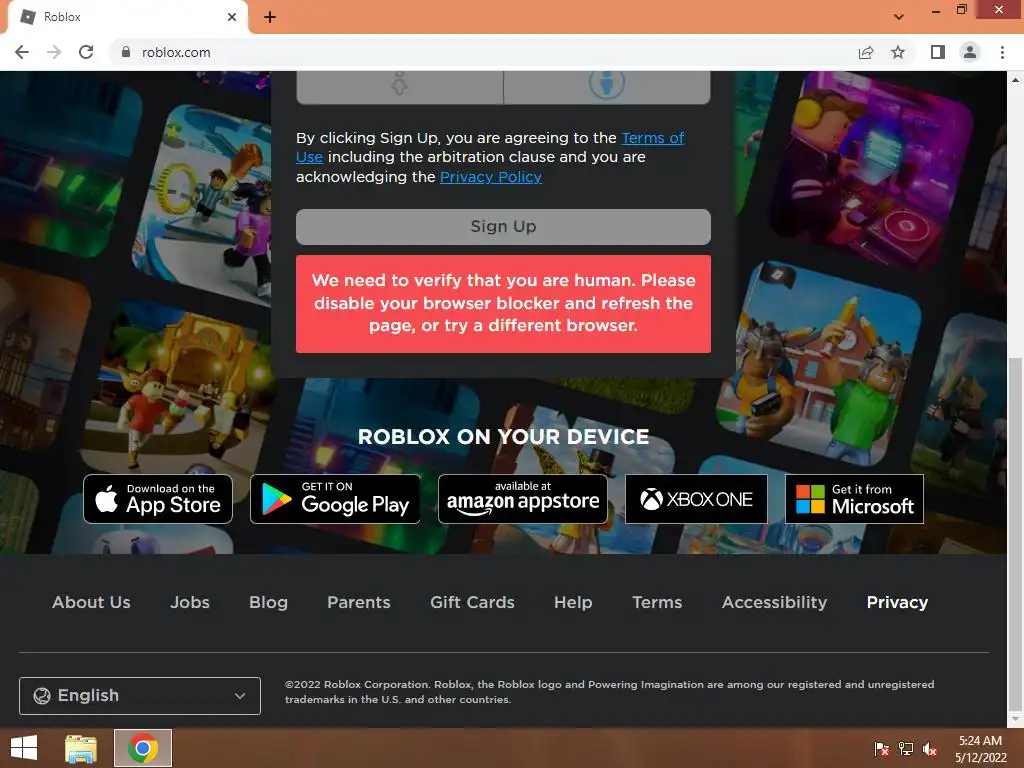The height and width of the screenshot is (768, 1024).
Task: Open the Windows Start button
Action: [24, 748]
